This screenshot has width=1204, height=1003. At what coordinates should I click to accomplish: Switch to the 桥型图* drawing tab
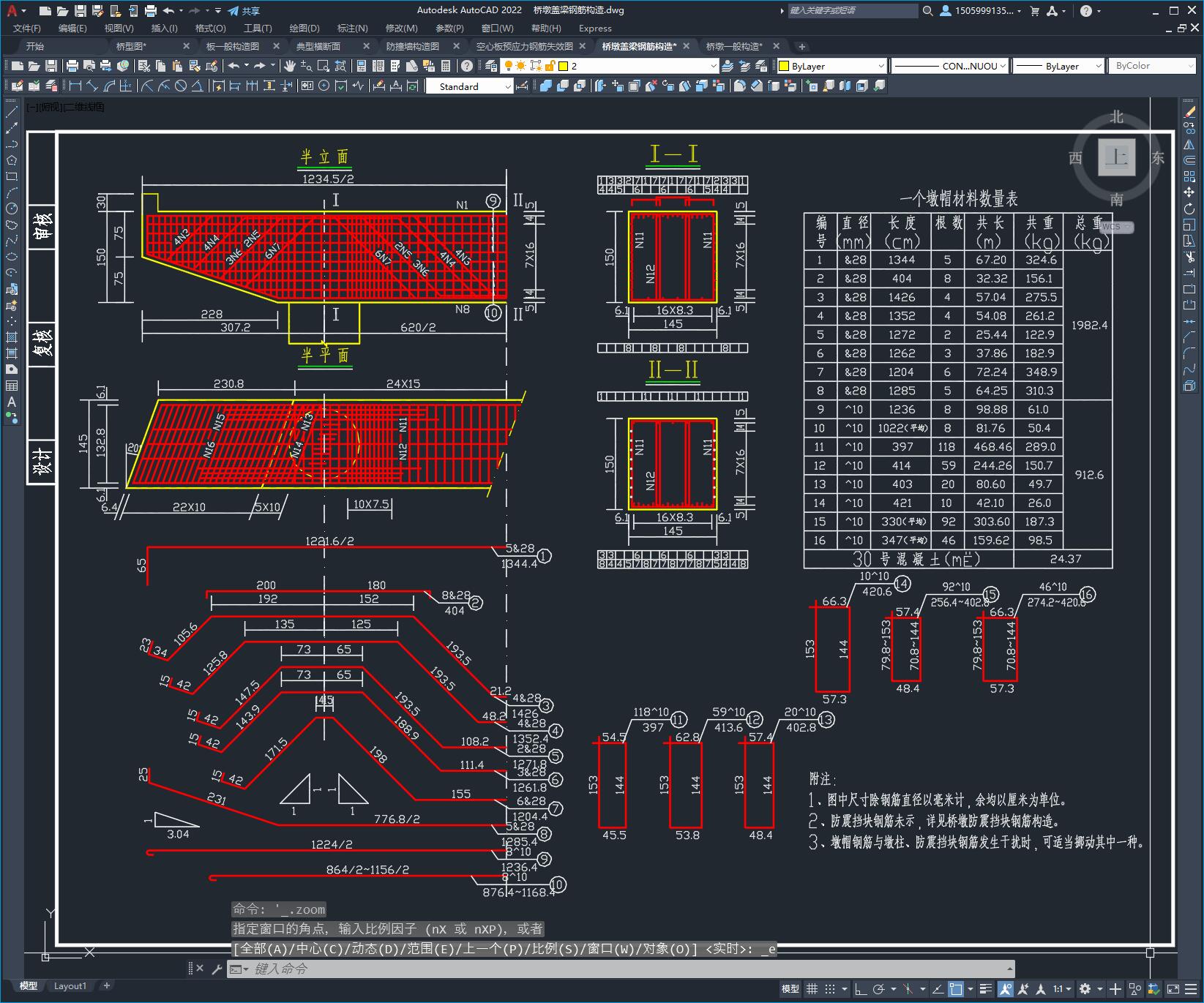132,46
